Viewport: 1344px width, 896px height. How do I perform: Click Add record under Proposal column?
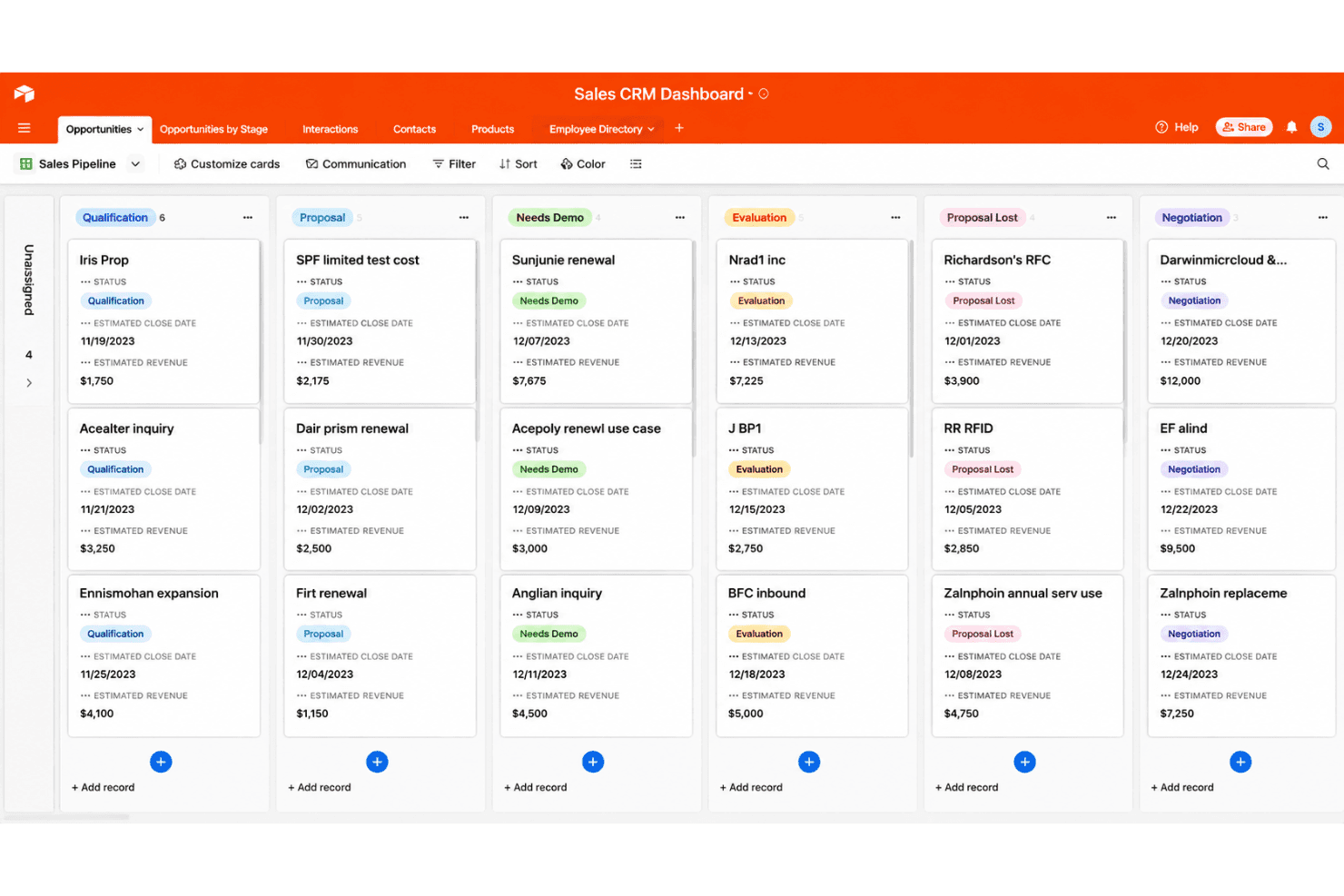point(320,787)
